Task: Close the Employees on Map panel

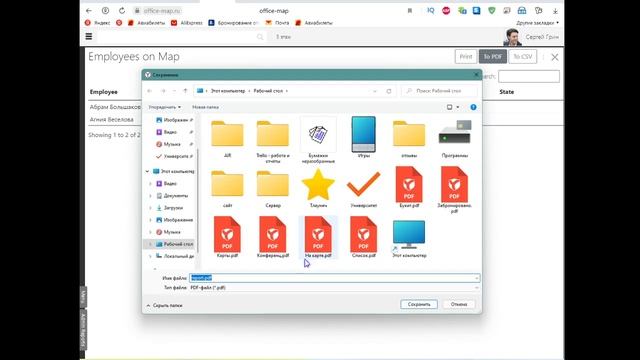Action: (555, 57)
